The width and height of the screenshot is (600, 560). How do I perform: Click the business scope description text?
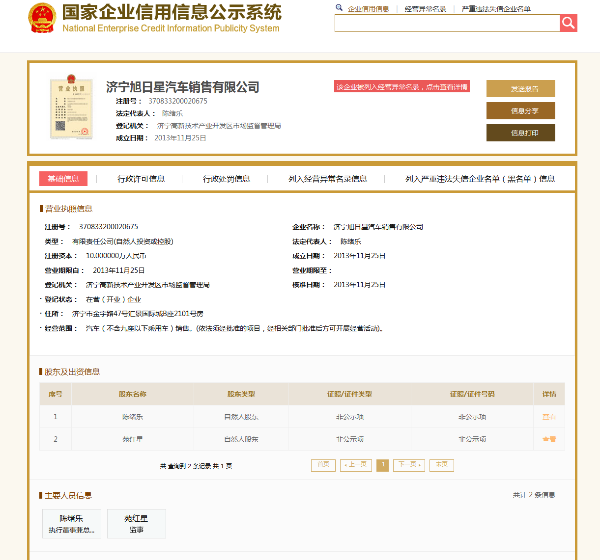pos(234,328)
